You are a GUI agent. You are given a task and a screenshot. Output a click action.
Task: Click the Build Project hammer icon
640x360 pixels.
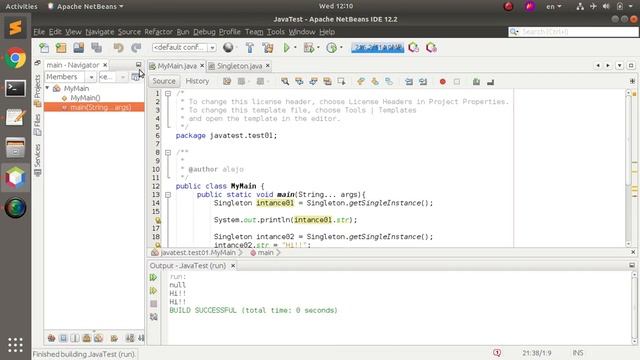(250, 48)
